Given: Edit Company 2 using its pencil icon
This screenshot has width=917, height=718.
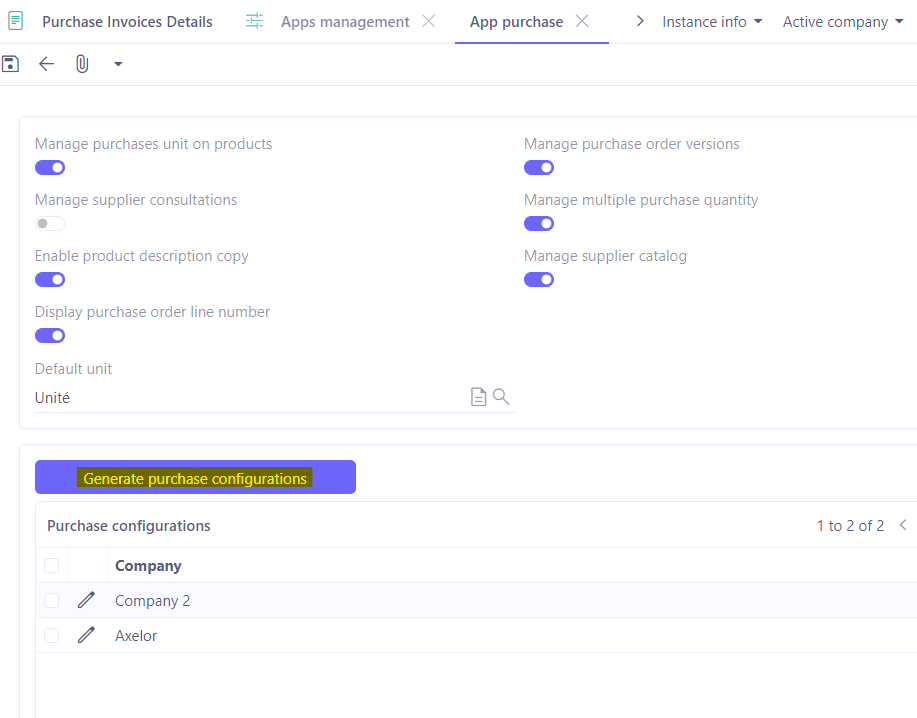Looking at the screenshot, I should pos(86,600).
